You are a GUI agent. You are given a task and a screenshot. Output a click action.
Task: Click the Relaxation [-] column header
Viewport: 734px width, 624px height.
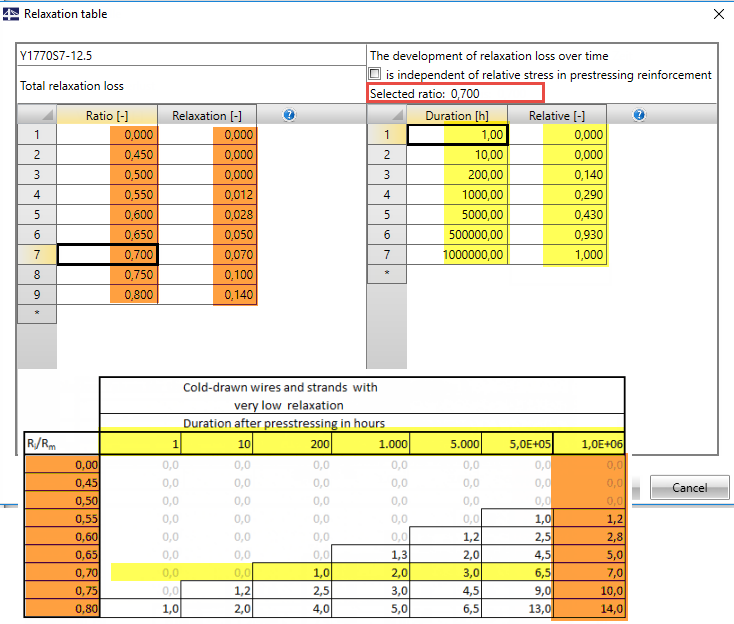click(207, 115)
